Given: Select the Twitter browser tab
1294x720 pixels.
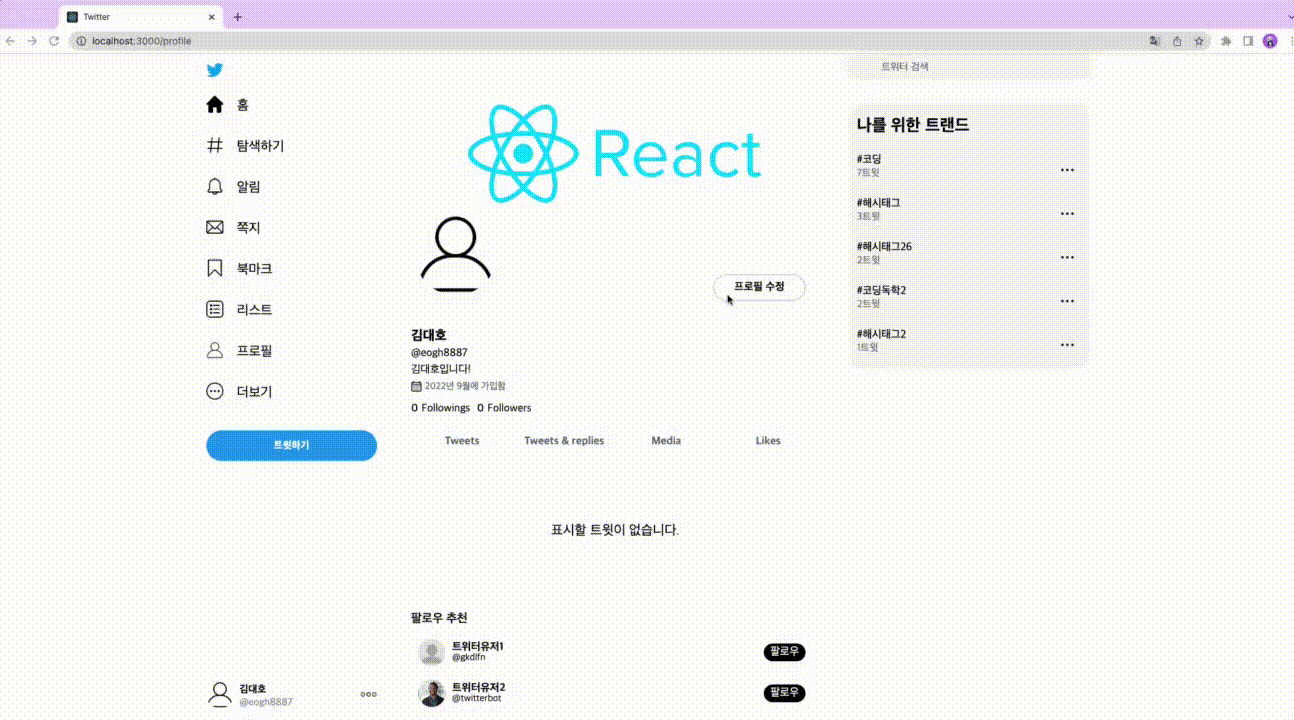Looking at the screenshot, I should (x=142, y=17).
